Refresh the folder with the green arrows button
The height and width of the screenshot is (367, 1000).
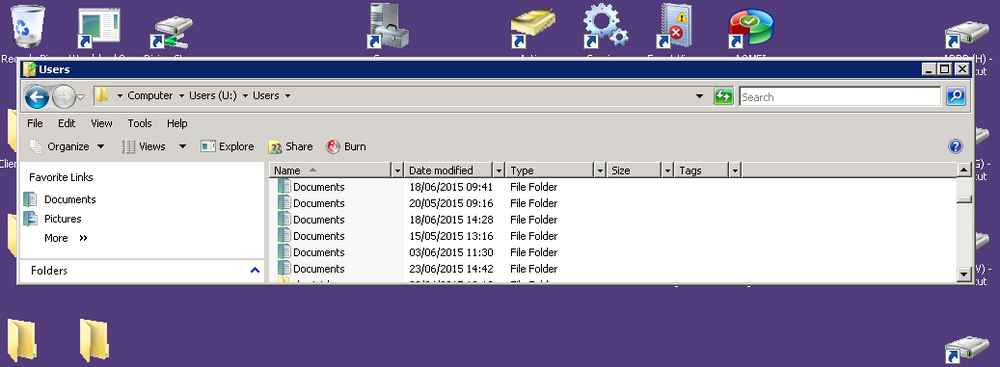pyautogui.click(x=723, y=97)
